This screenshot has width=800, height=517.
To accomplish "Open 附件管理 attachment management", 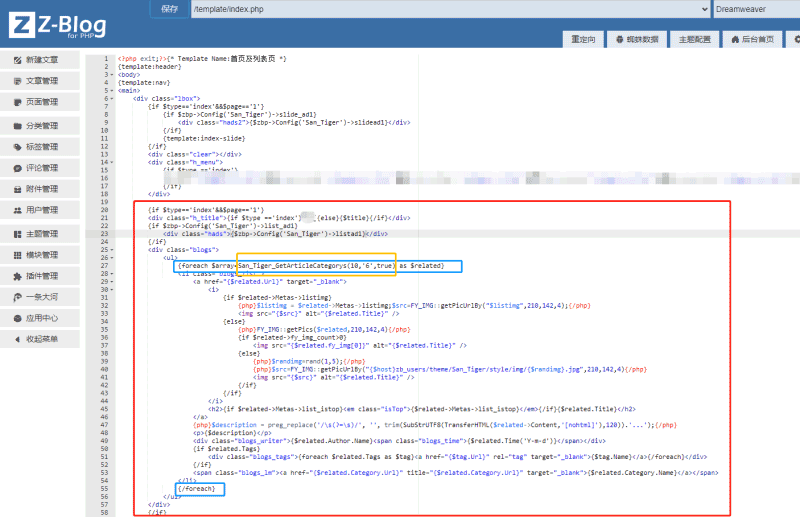I will pyautogui.click(x=41, y=189).
